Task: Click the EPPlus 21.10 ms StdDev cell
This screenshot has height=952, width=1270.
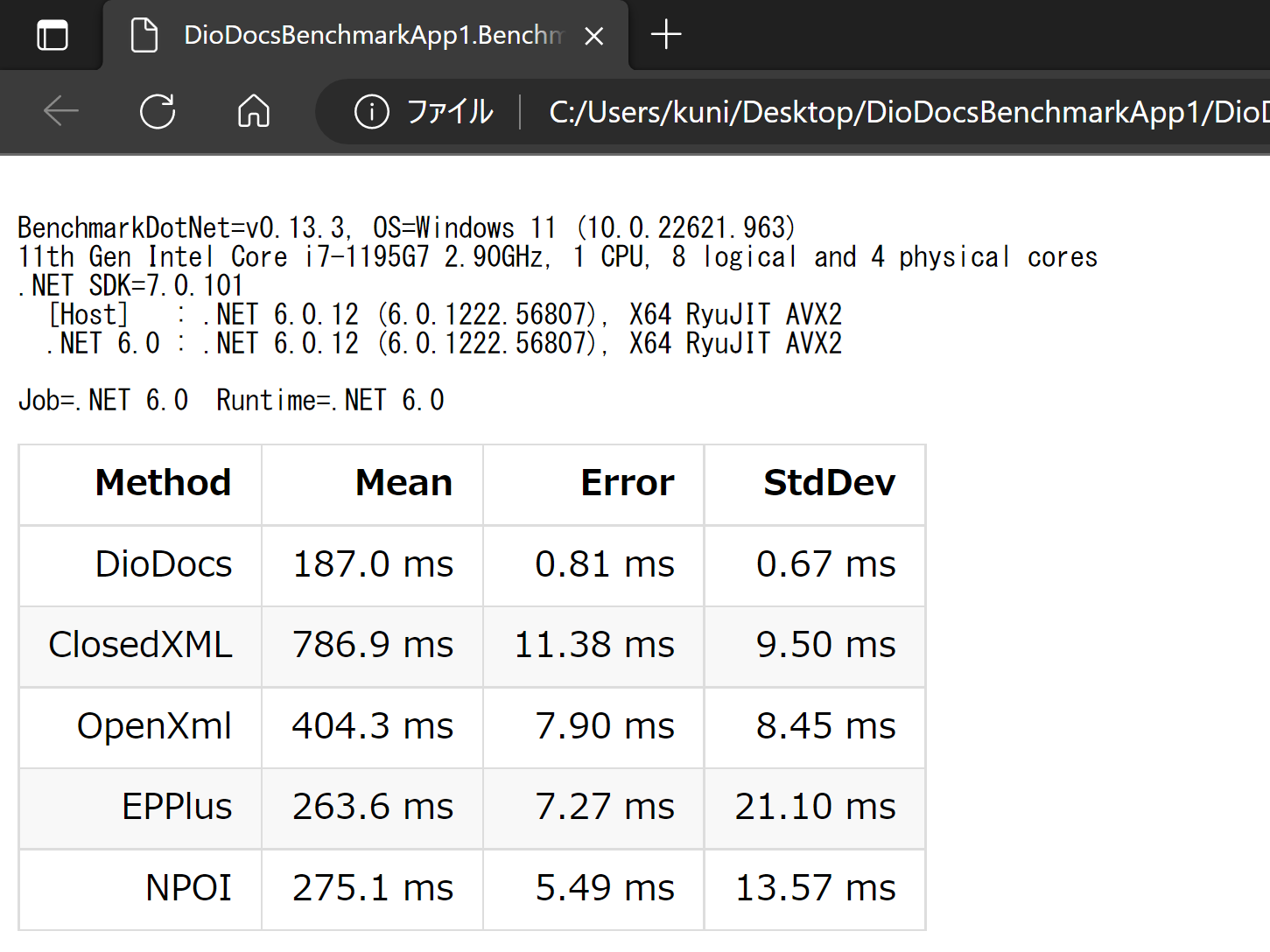Action: click(x=815, y=808)
